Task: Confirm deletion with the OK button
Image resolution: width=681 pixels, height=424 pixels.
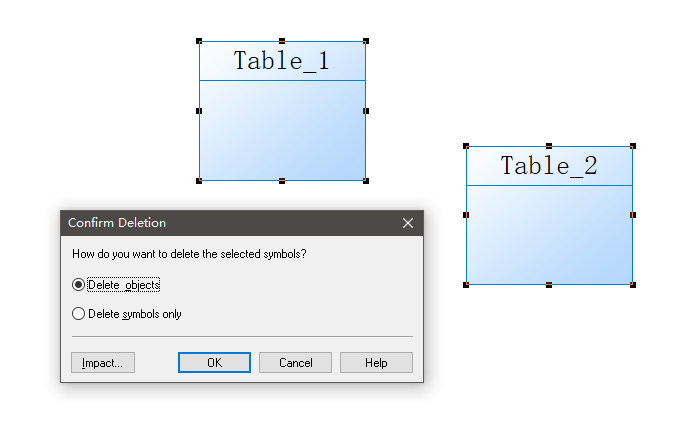Action: [x=214, y=363]
